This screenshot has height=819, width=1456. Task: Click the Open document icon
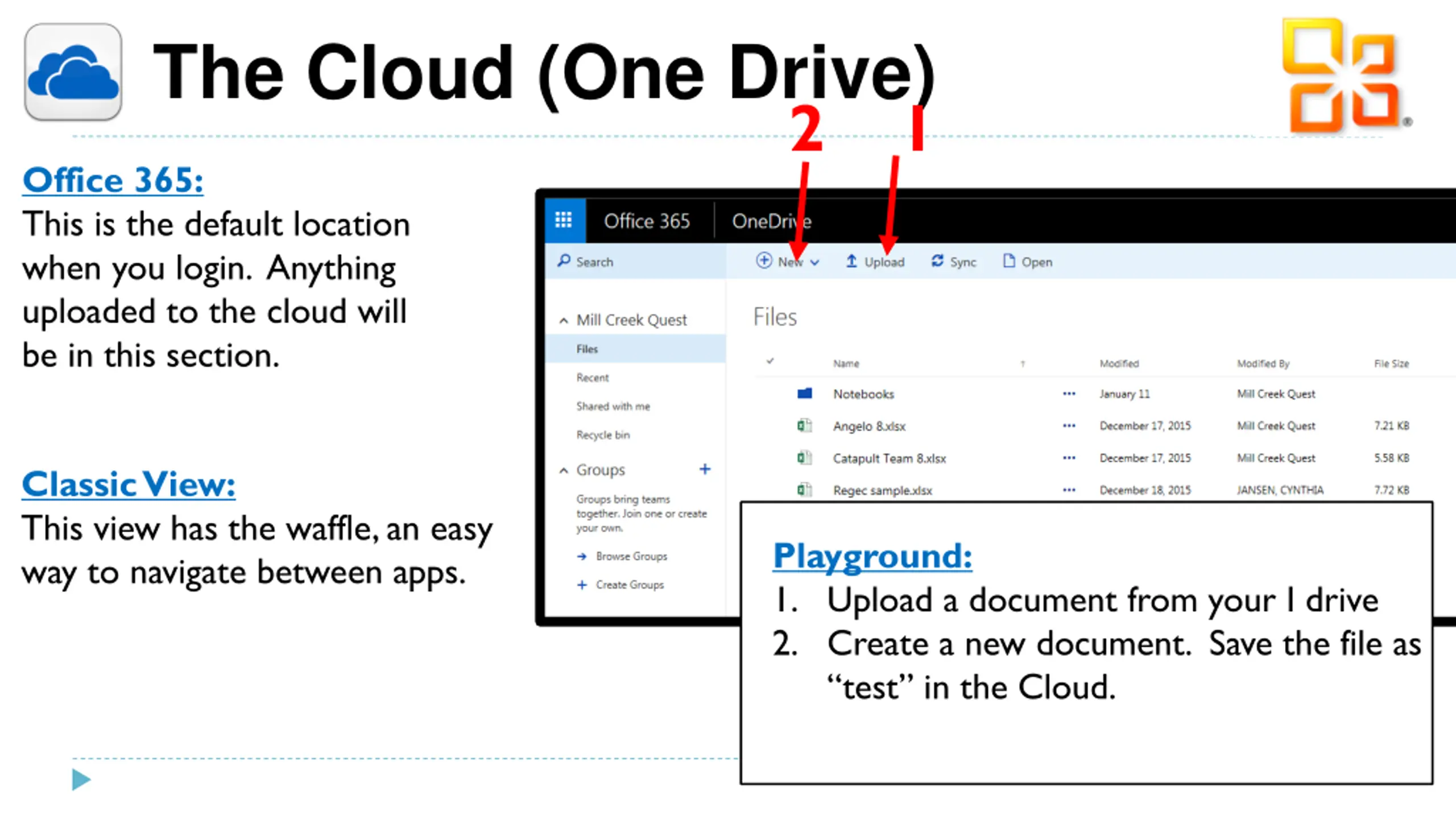(x=1008, y=261)
